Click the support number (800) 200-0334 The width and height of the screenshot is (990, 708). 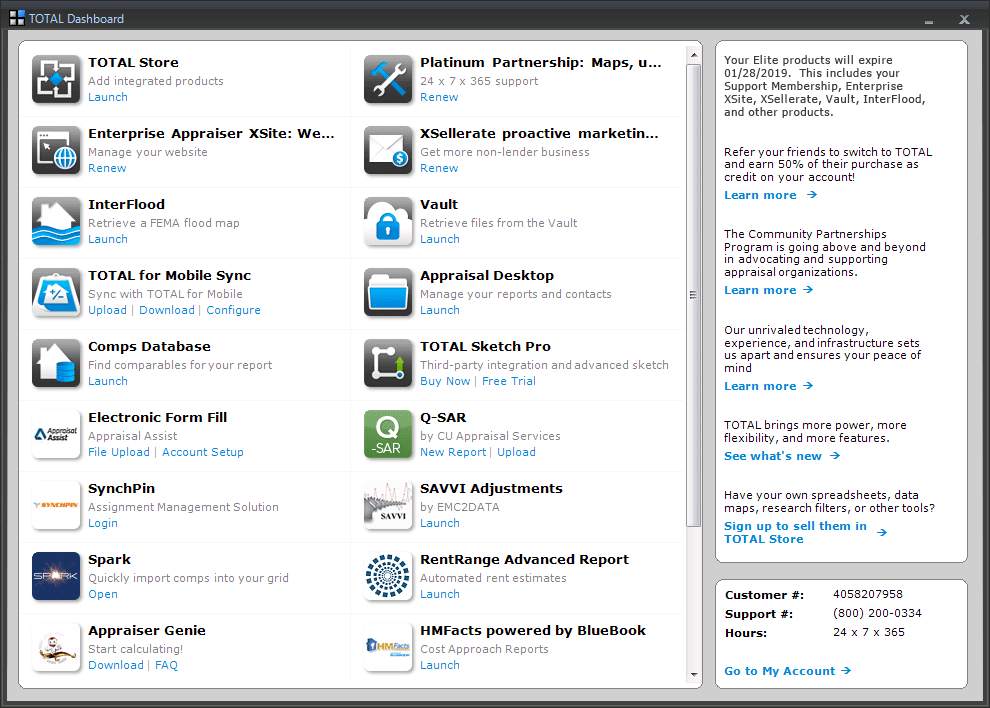[x=877, y=613]
